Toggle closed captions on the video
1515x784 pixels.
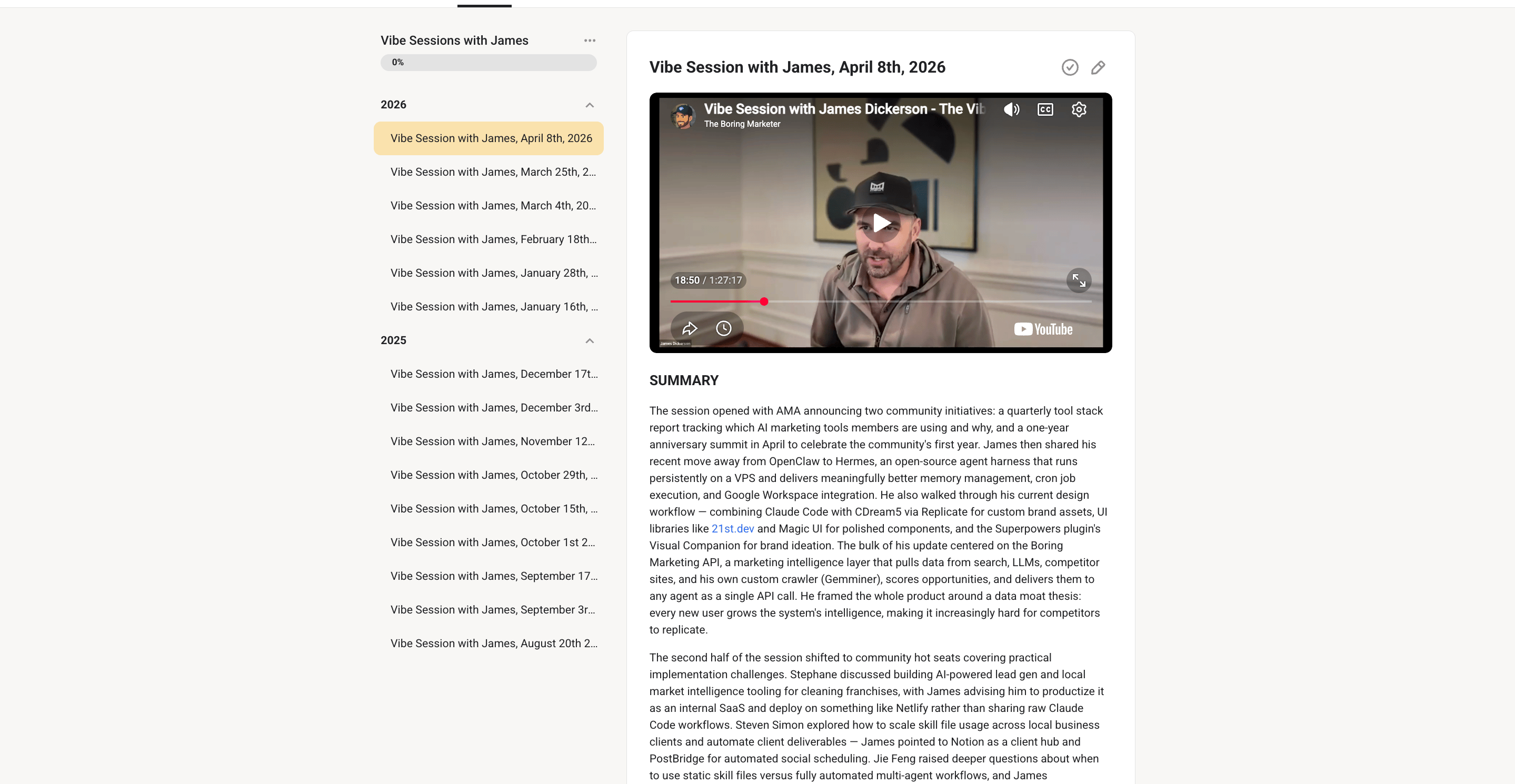(x=1045, y=109)
